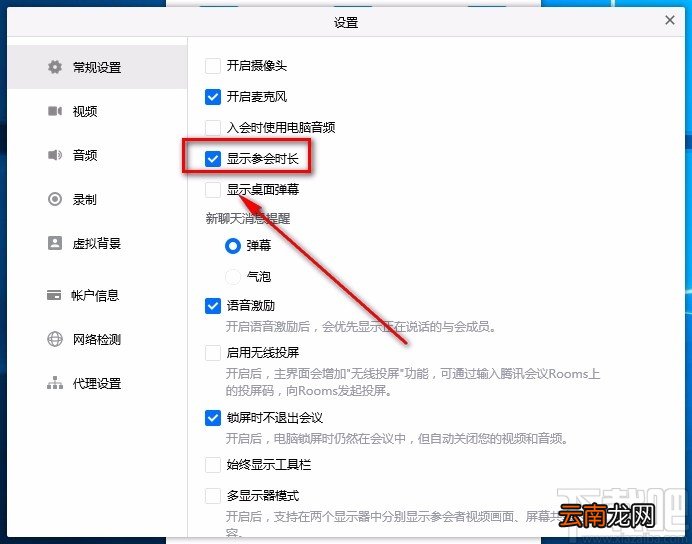The width and height of the screenshot is (692, 544).
Task: Open the 常规设置 tab
Action: point(97,67)
